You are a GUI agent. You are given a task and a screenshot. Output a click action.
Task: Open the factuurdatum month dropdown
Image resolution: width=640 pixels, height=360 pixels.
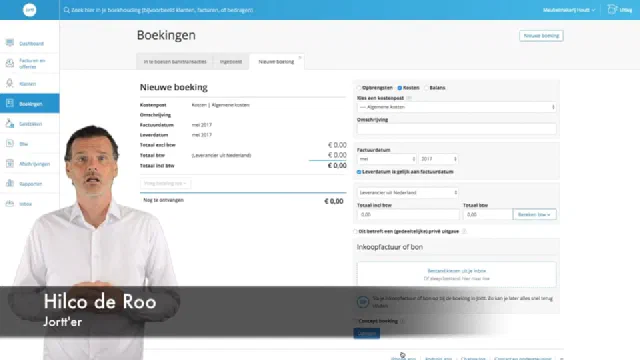coord(387,159)
